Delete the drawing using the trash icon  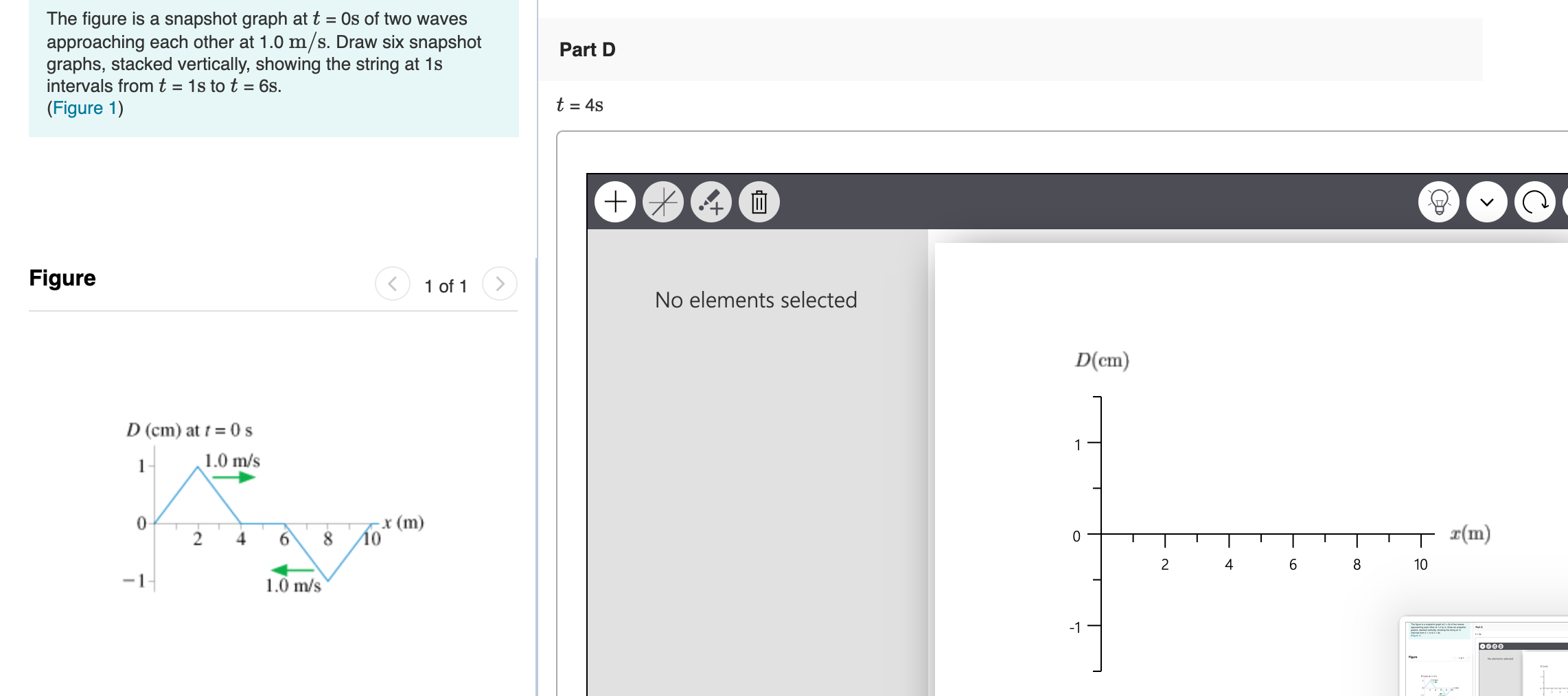click(757, 202)
